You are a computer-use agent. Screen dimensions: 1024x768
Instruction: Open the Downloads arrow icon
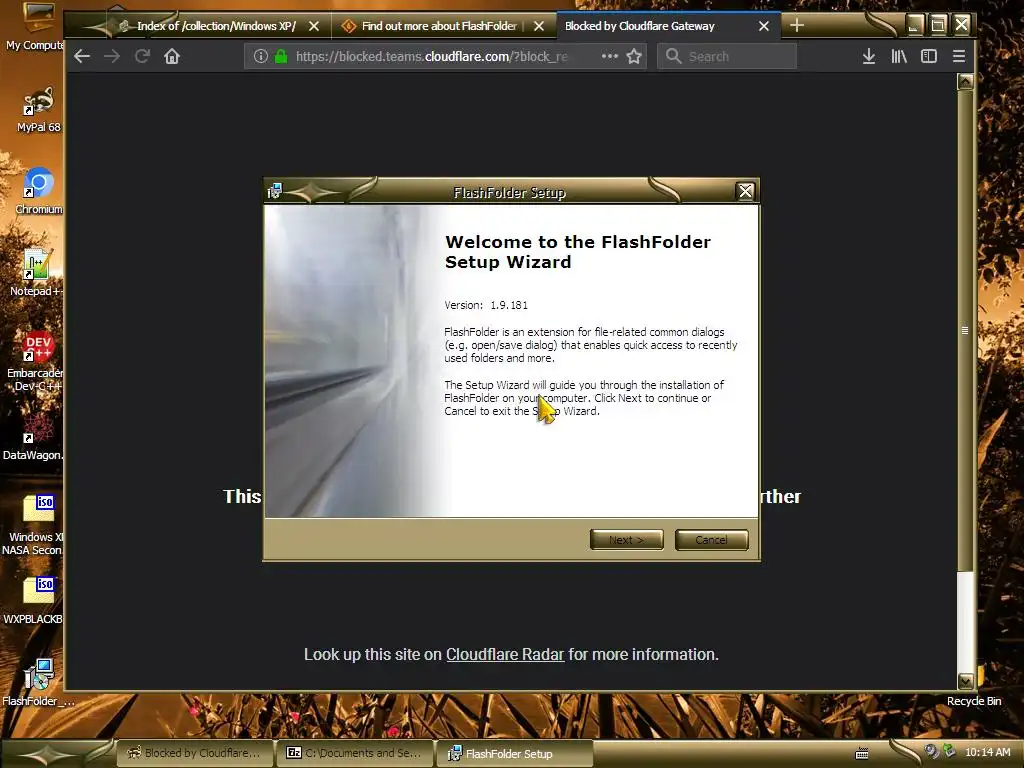(x=869, y=56)
